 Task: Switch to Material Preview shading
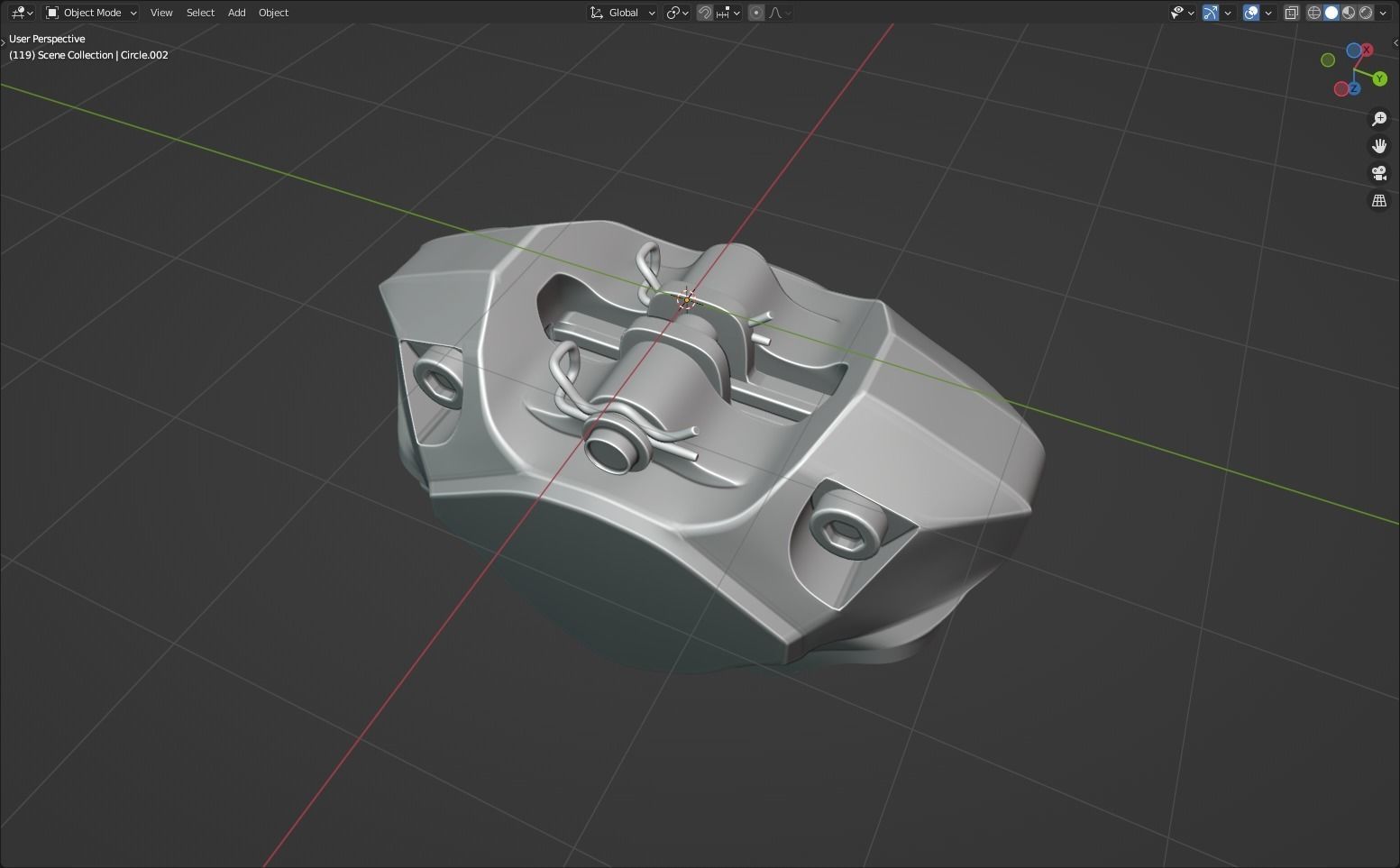[x=1349, y=13]
